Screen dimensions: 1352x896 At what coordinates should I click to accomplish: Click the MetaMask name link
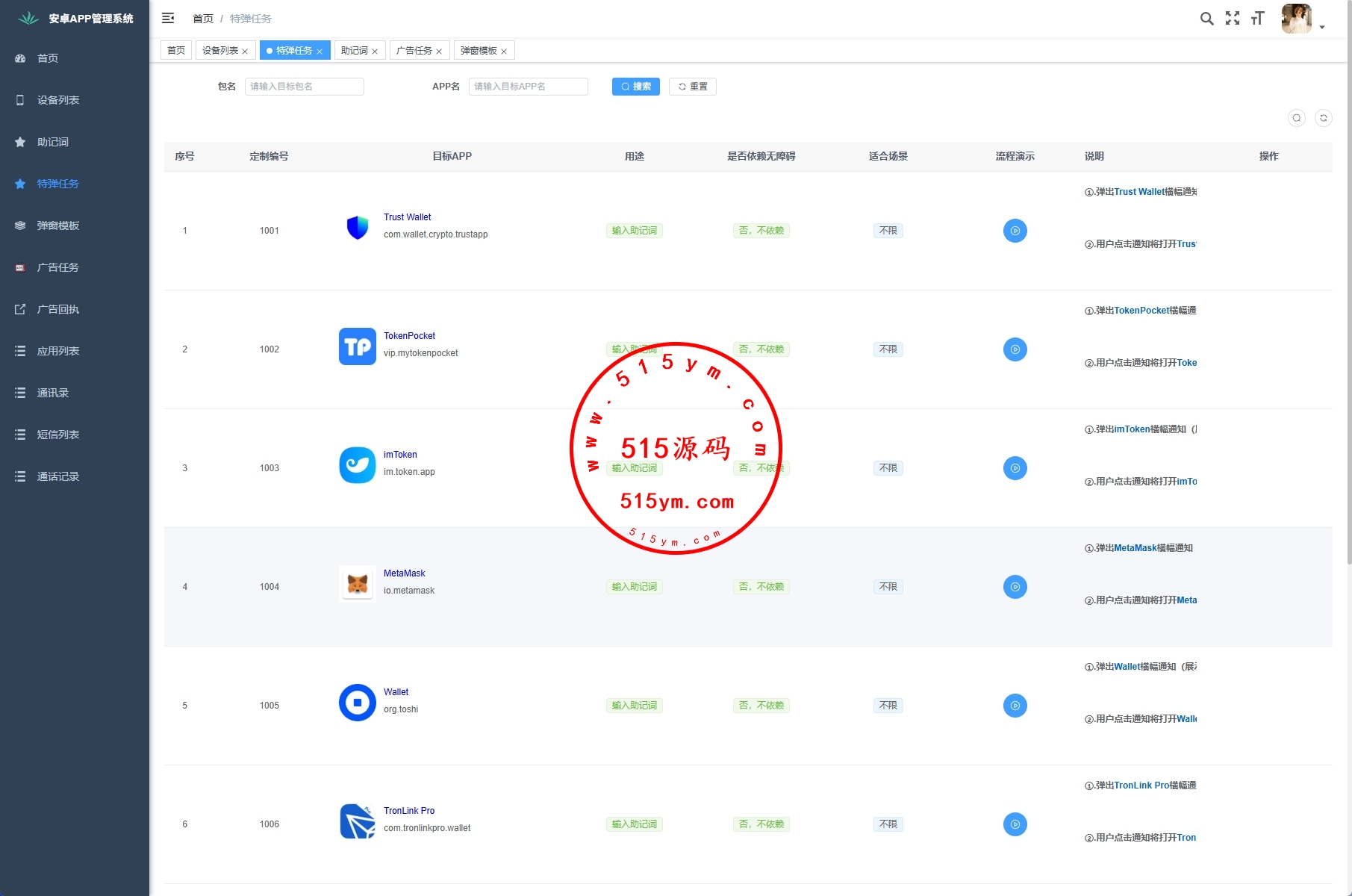point(405,573)
